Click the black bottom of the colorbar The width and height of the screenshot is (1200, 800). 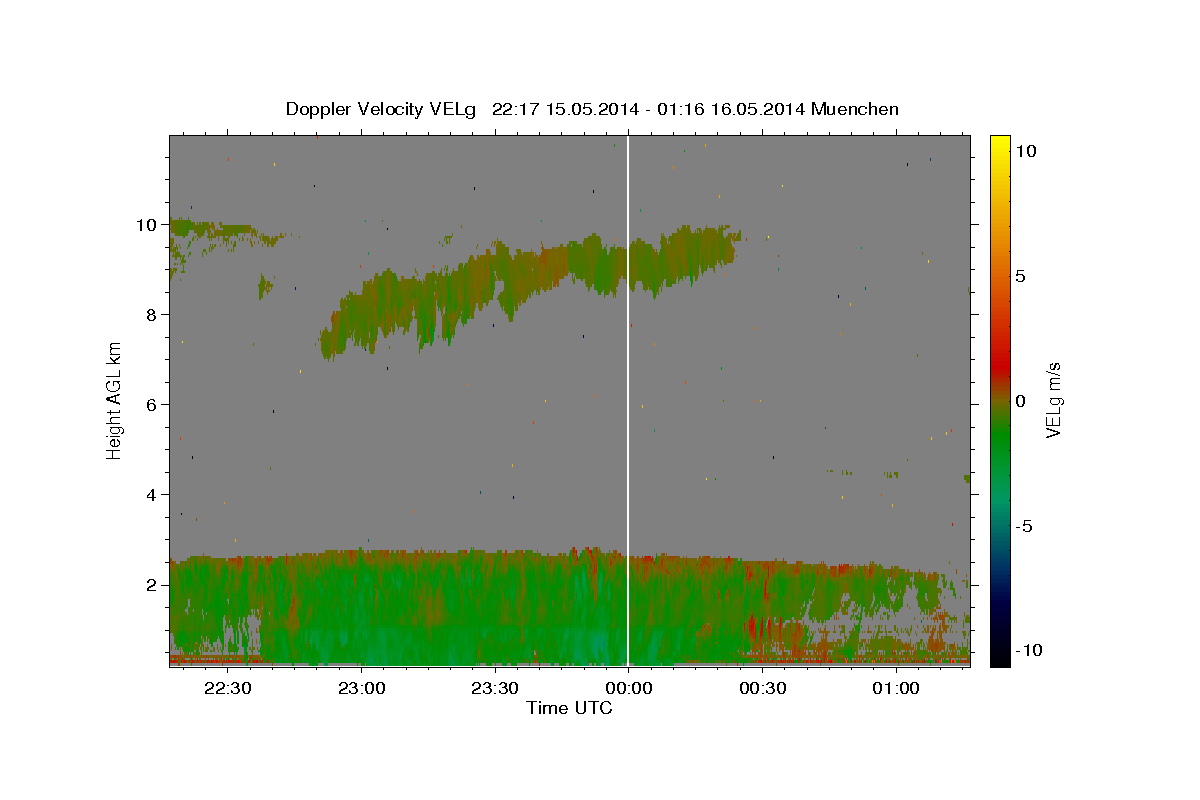[x=999, y=655]
